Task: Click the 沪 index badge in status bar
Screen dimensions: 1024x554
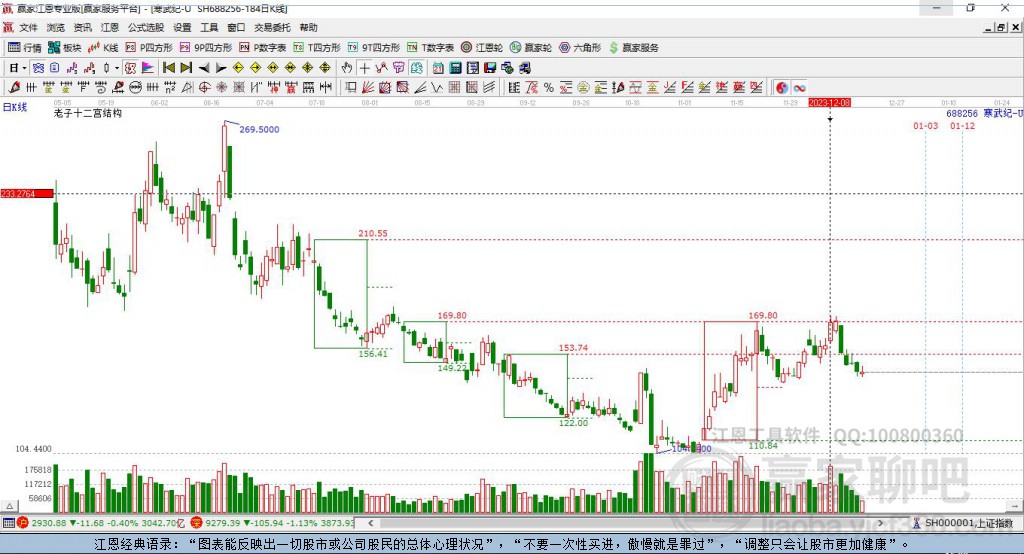Action: tap(23, 523)
